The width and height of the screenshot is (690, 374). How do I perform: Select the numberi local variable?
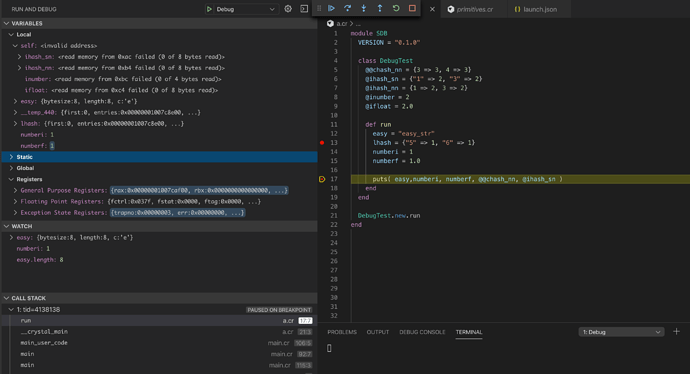[159, 135]
